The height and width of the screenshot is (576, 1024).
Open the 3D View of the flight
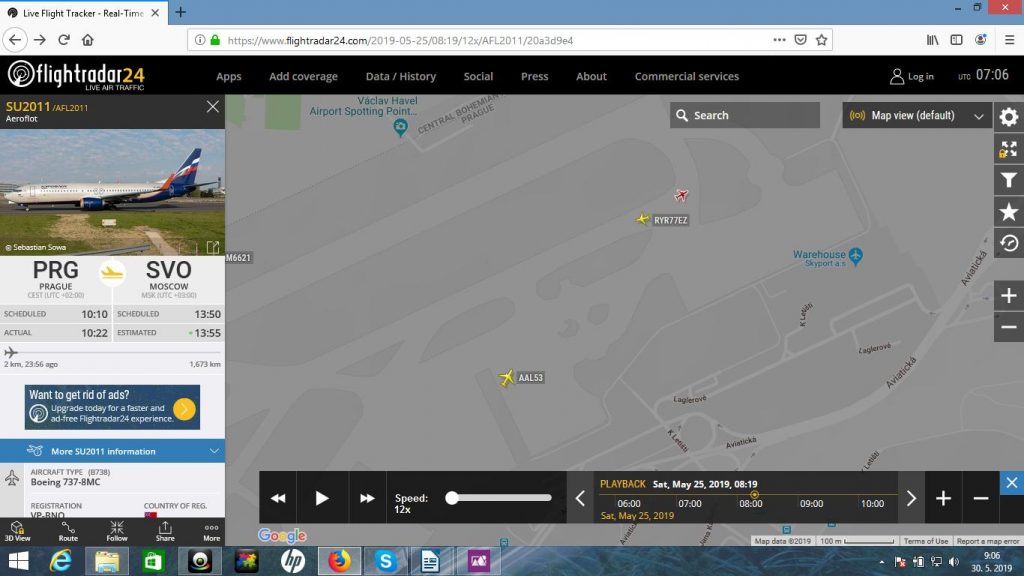coord(18,532)
